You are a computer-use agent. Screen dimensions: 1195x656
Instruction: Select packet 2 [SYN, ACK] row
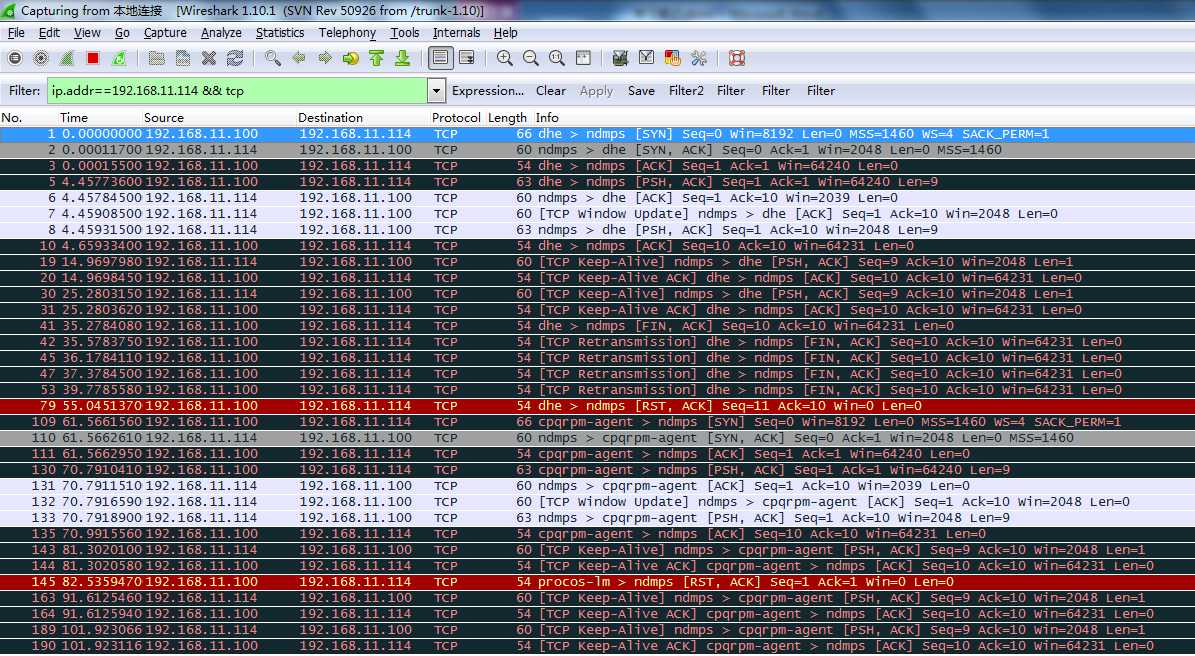pyautogui.click(x=598, y=150)
